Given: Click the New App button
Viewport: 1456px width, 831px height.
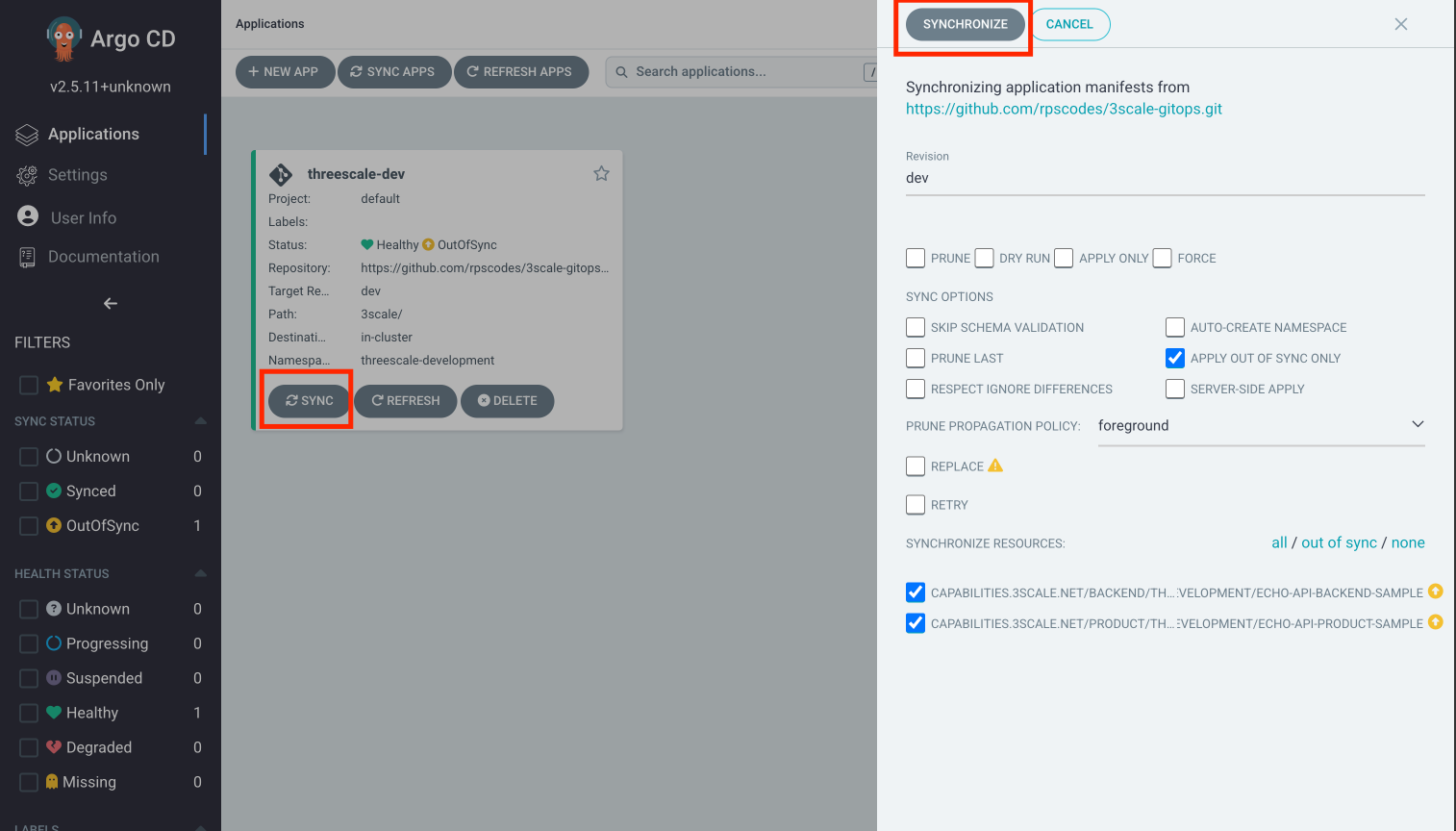Looking at the screenshot, I should click(285, 72).
